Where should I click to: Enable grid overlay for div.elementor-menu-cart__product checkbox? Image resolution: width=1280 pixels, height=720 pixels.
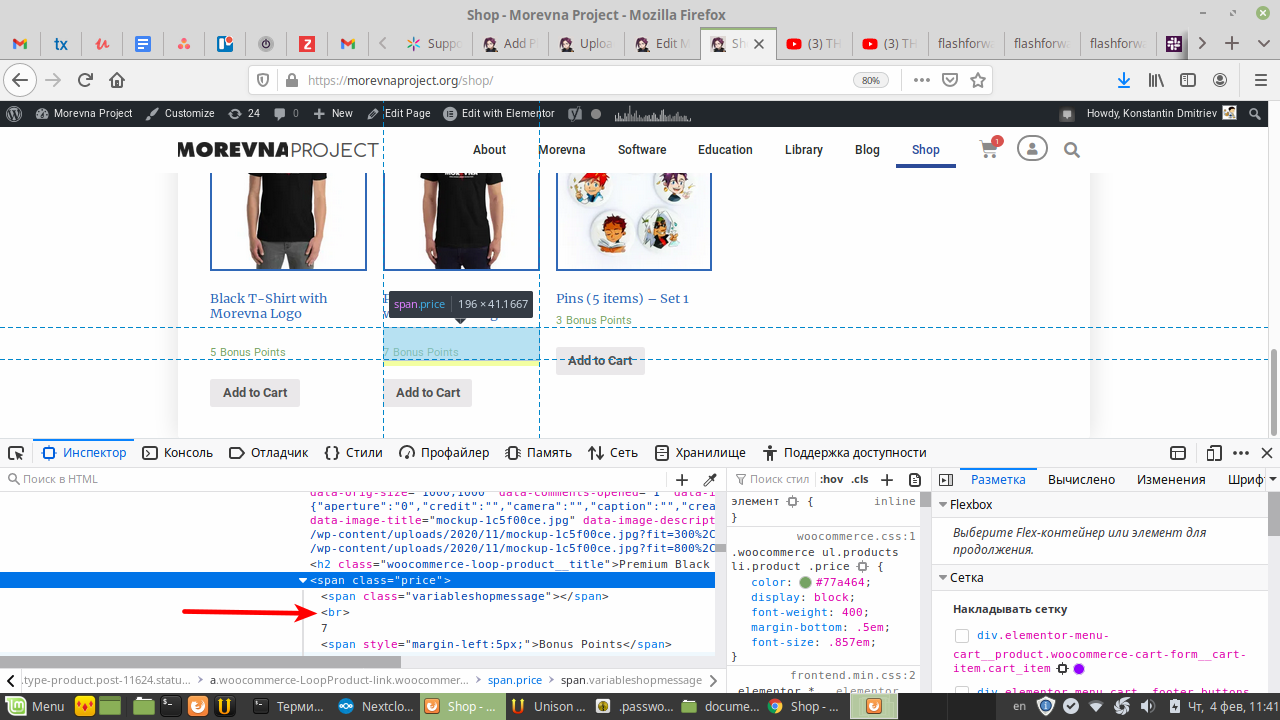pos(962,636)
